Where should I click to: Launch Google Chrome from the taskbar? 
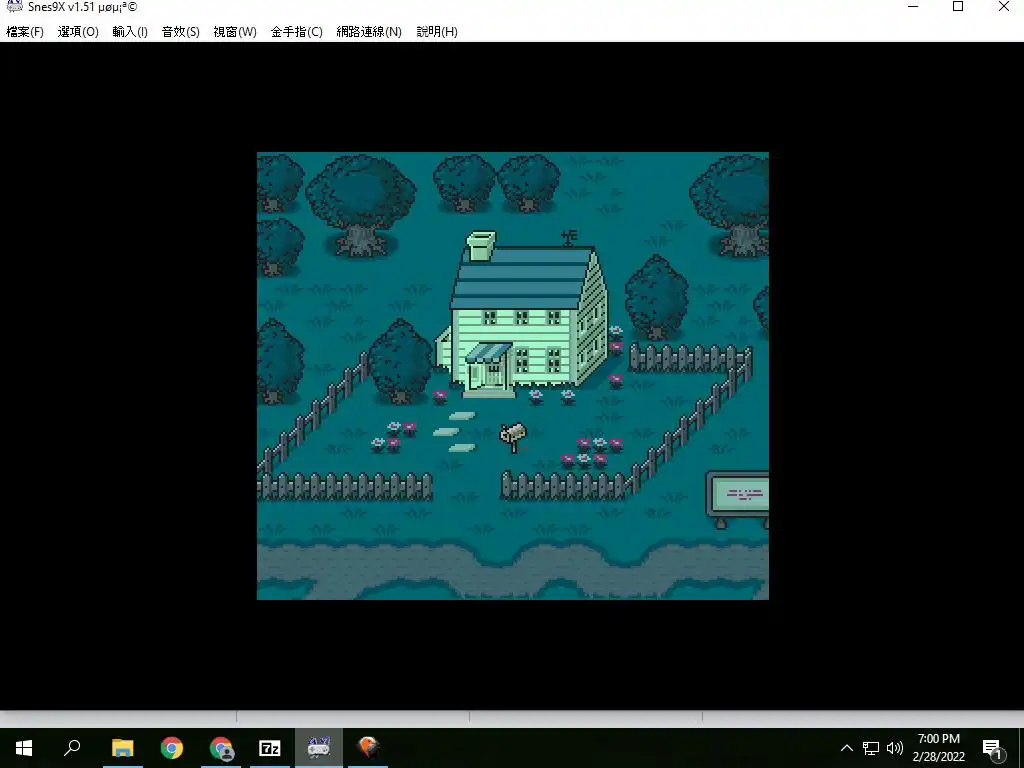tap(172, 748)
